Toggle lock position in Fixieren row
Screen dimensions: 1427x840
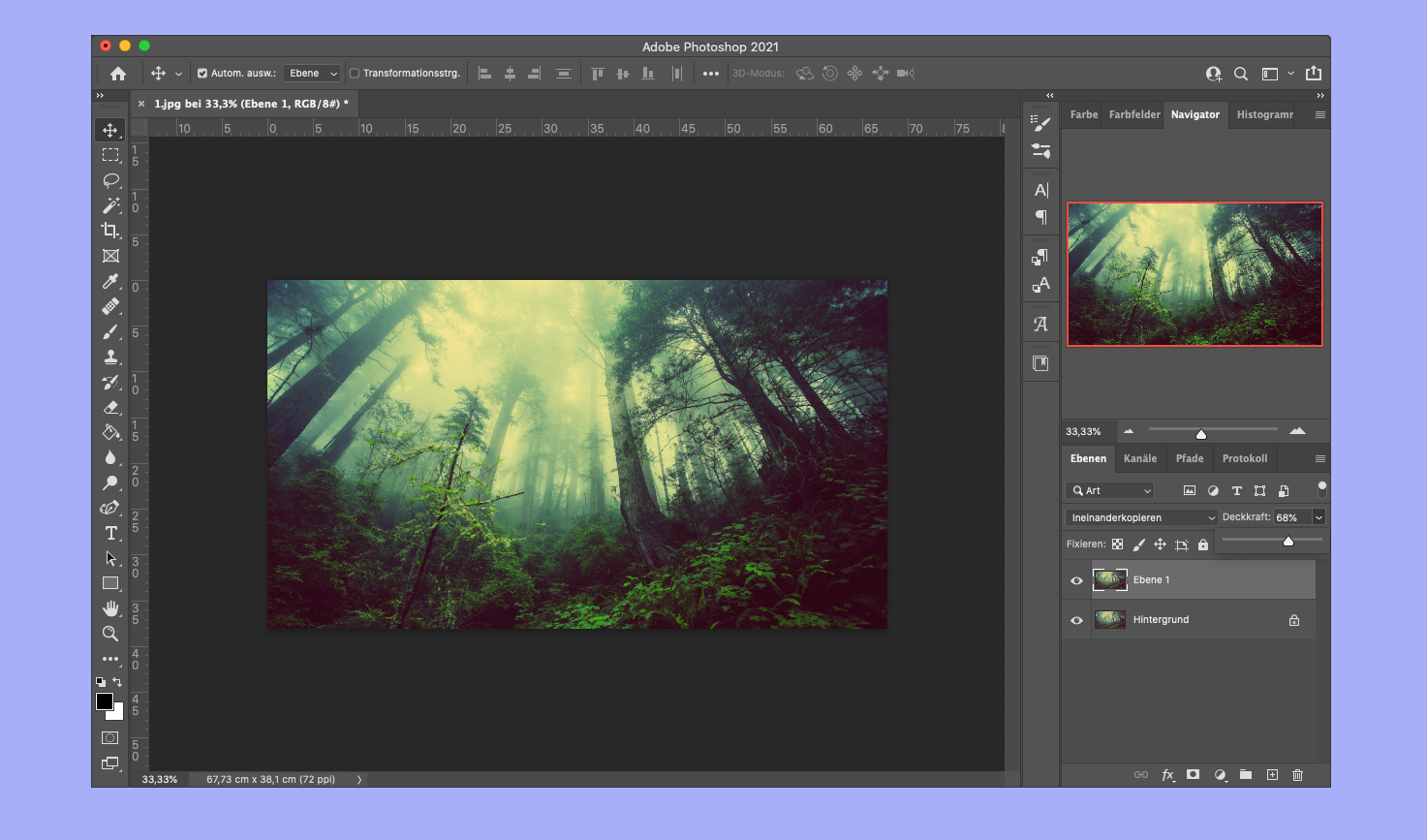1160,544
